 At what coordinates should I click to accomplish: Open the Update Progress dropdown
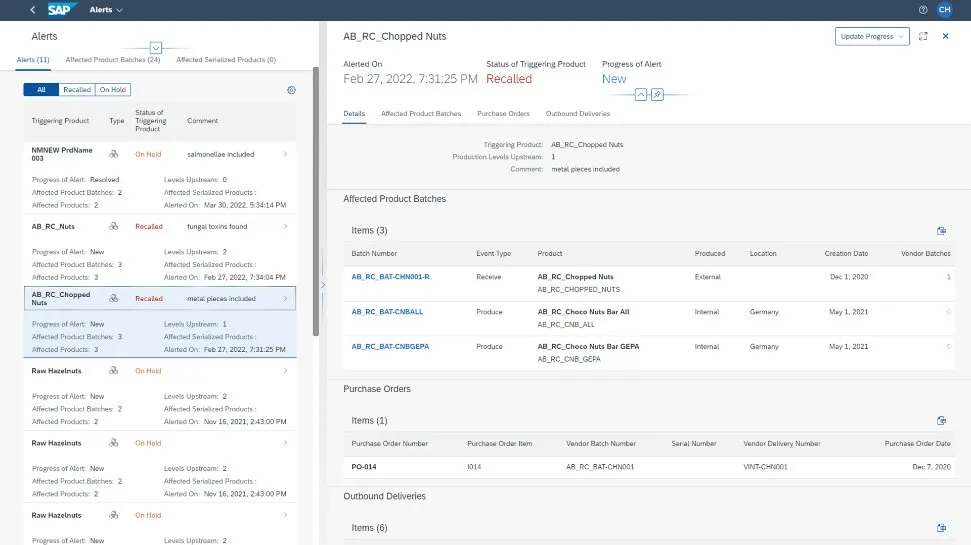click(x=872, y=36)
